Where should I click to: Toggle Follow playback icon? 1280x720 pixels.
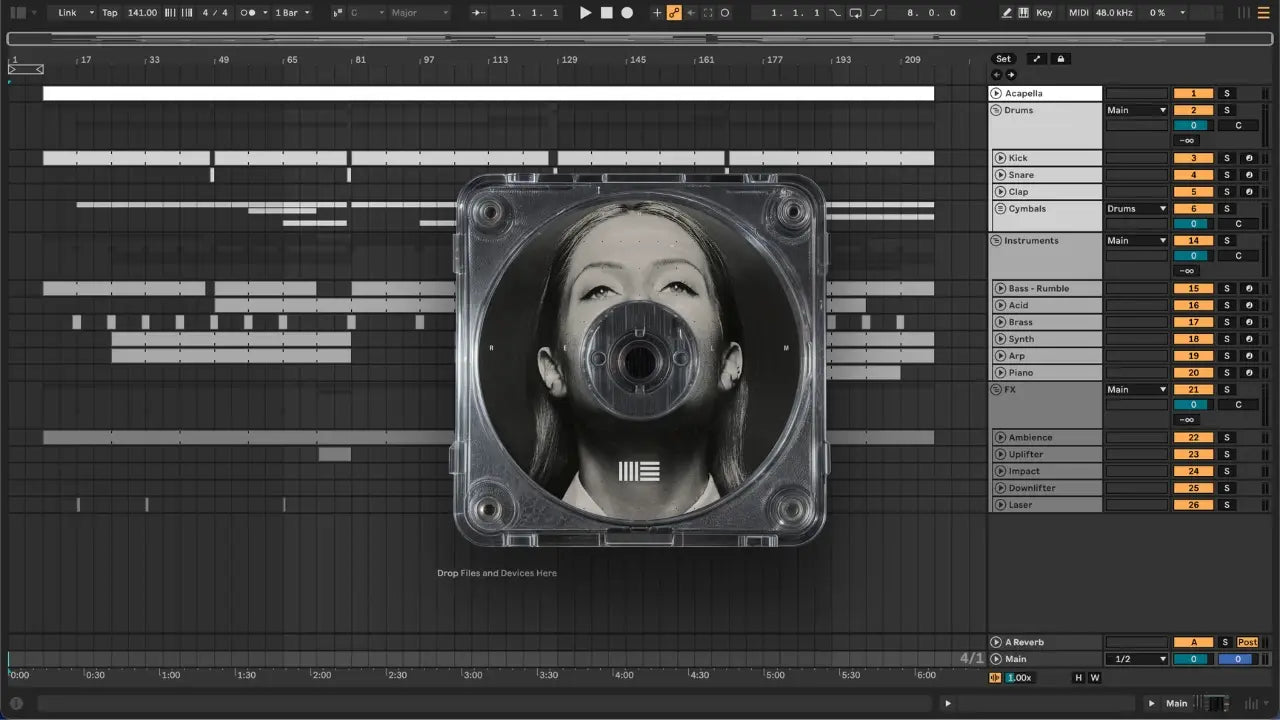[478, 13]
